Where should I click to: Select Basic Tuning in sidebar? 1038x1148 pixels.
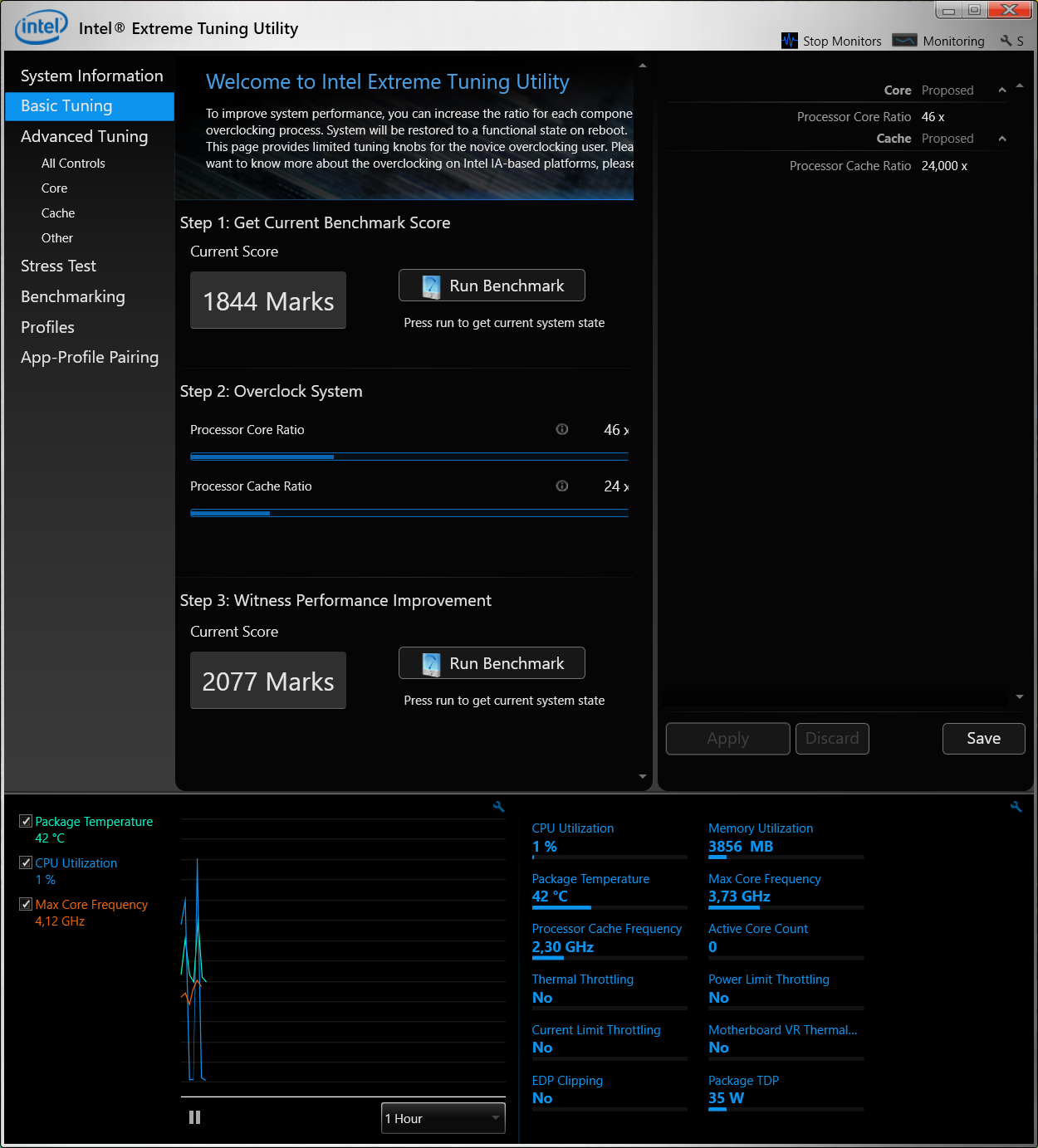click(90, 106)
